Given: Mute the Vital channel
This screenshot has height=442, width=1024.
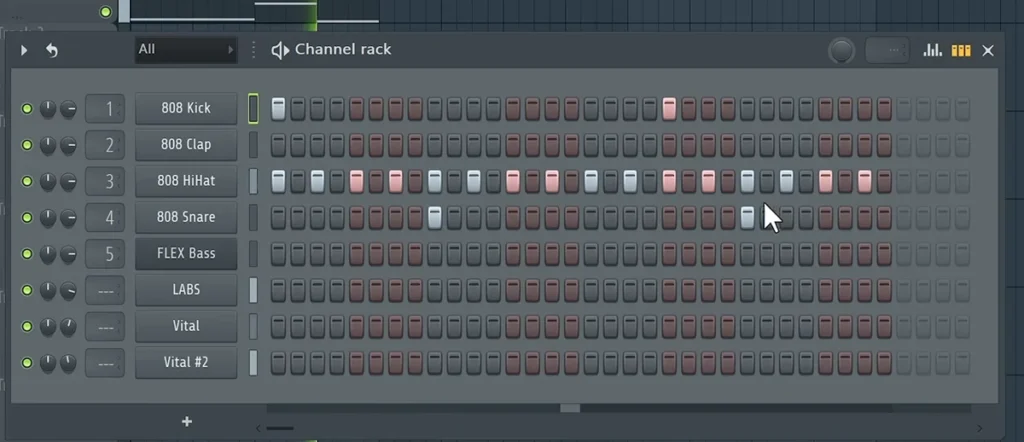Looking at the screenshot, I should coord(27,326).
